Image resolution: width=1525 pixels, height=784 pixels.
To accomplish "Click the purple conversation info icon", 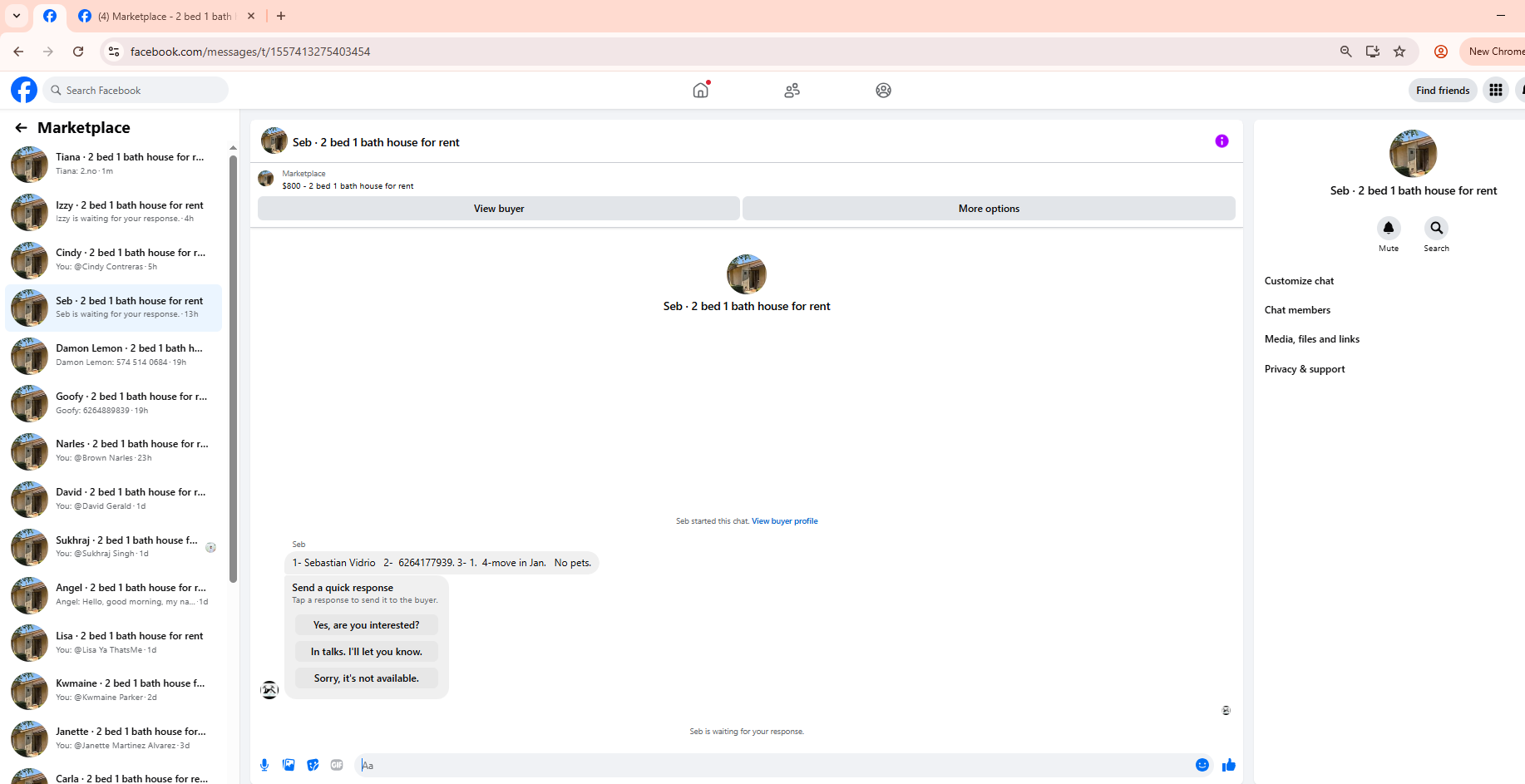I will click(x=1221, y=141).
